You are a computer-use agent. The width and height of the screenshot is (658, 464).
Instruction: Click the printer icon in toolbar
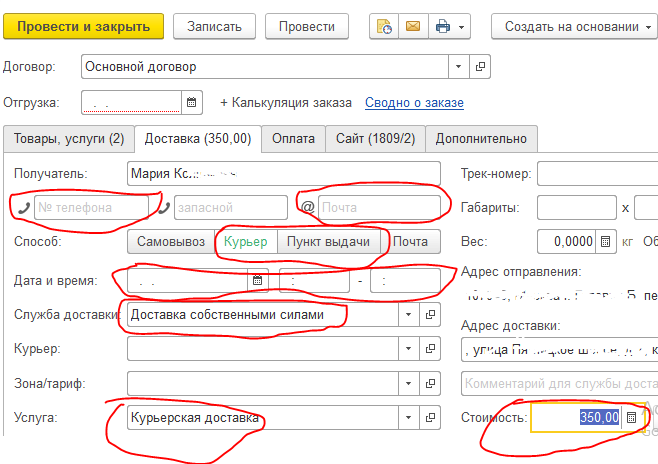441,27
